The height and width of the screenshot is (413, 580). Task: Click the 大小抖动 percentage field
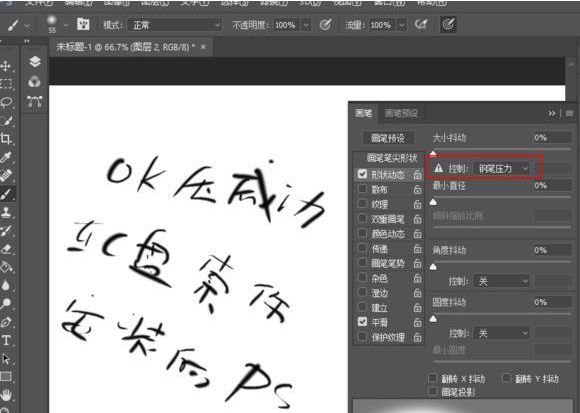(x=552, y=138)
